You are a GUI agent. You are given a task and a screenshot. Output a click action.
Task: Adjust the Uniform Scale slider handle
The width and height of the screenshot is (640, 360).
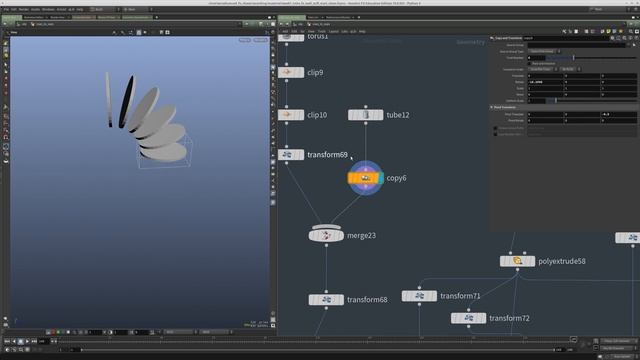coord(556,101)
